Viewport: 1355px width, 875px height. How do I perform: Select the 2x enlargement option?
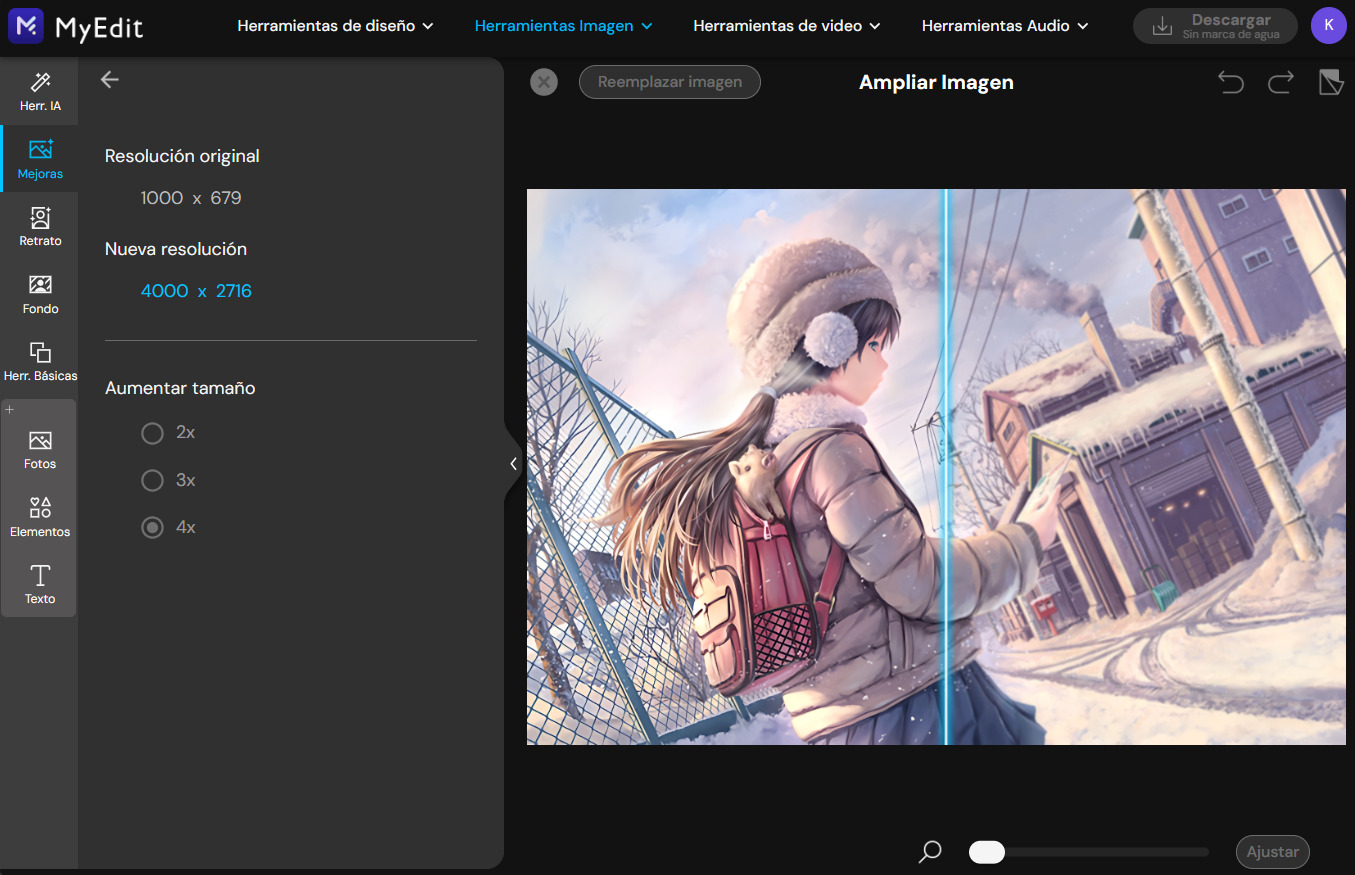click(x=152, y=433)
